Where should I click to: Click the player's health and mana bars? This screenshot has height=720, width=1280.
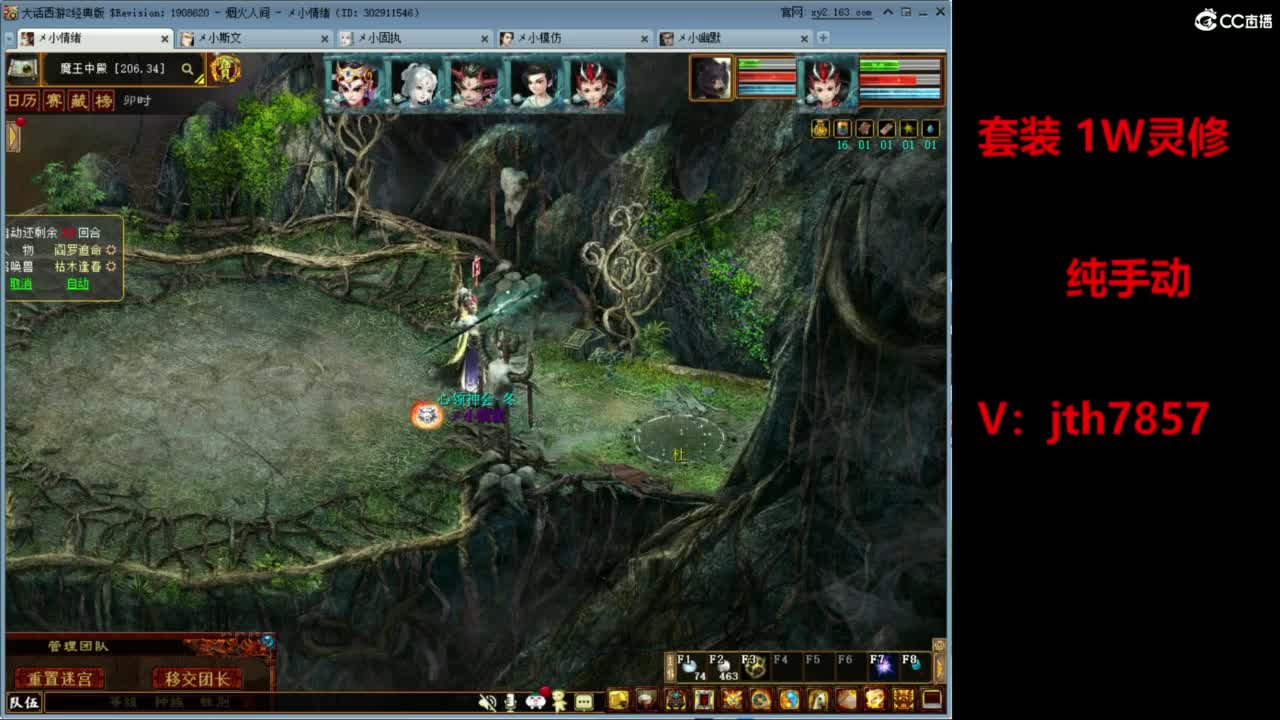pos(900,80)
